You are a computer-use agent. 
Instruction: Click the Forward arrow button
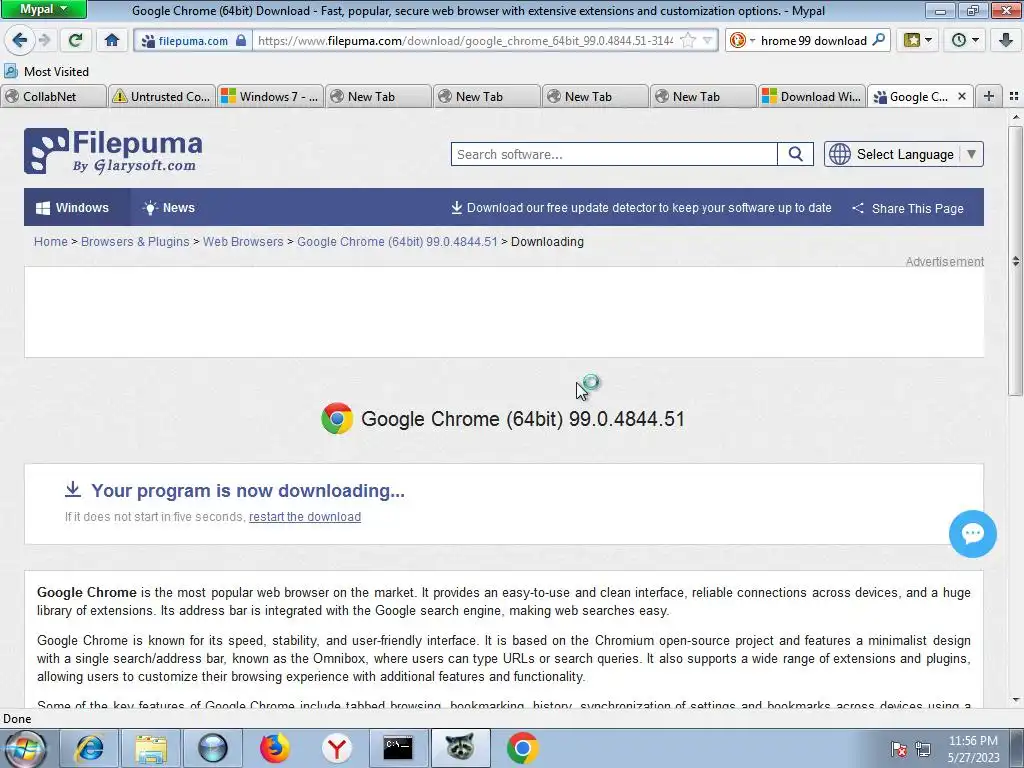[44, 40]
